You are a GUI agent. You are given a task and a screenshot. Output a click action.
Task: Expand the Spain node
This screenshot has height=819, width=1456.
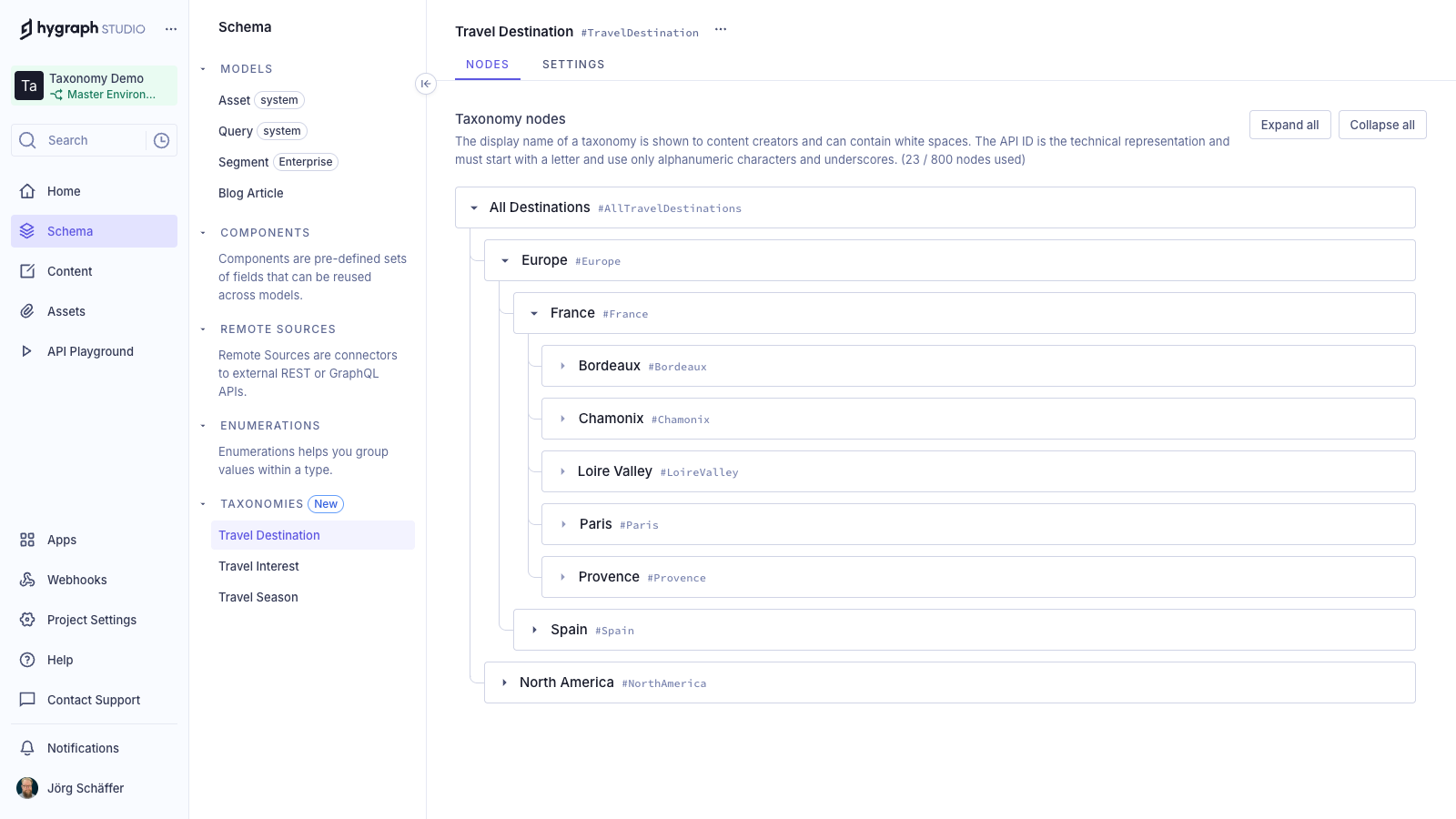[x=534, y=630]
